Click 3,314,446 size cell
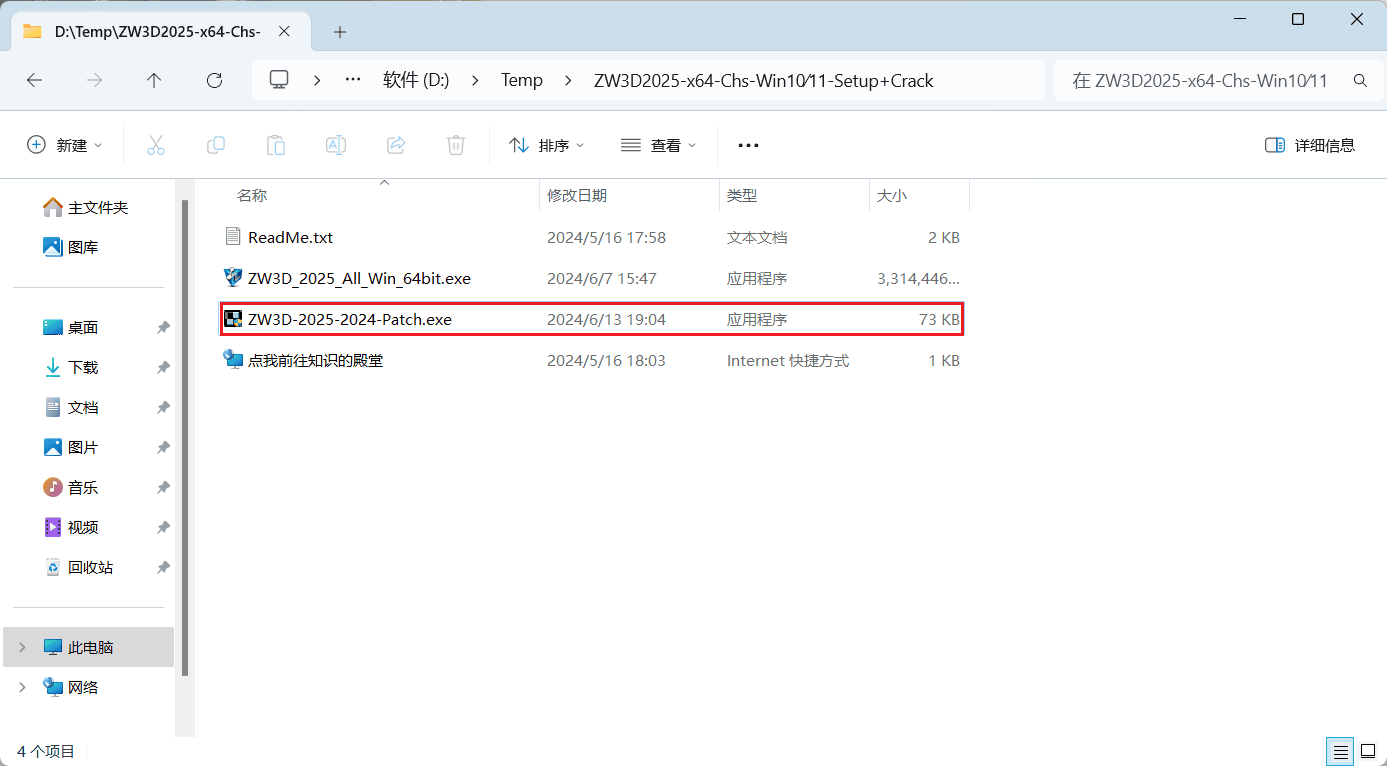 918,278
